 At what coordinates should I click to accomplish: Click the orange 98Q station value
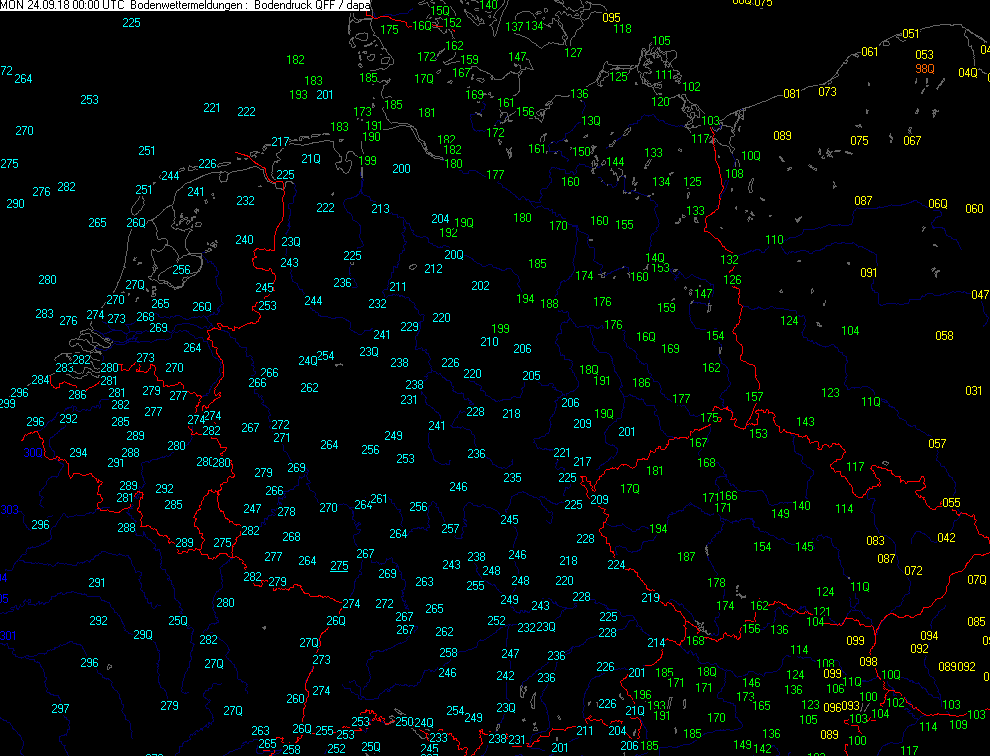point(925,69)
